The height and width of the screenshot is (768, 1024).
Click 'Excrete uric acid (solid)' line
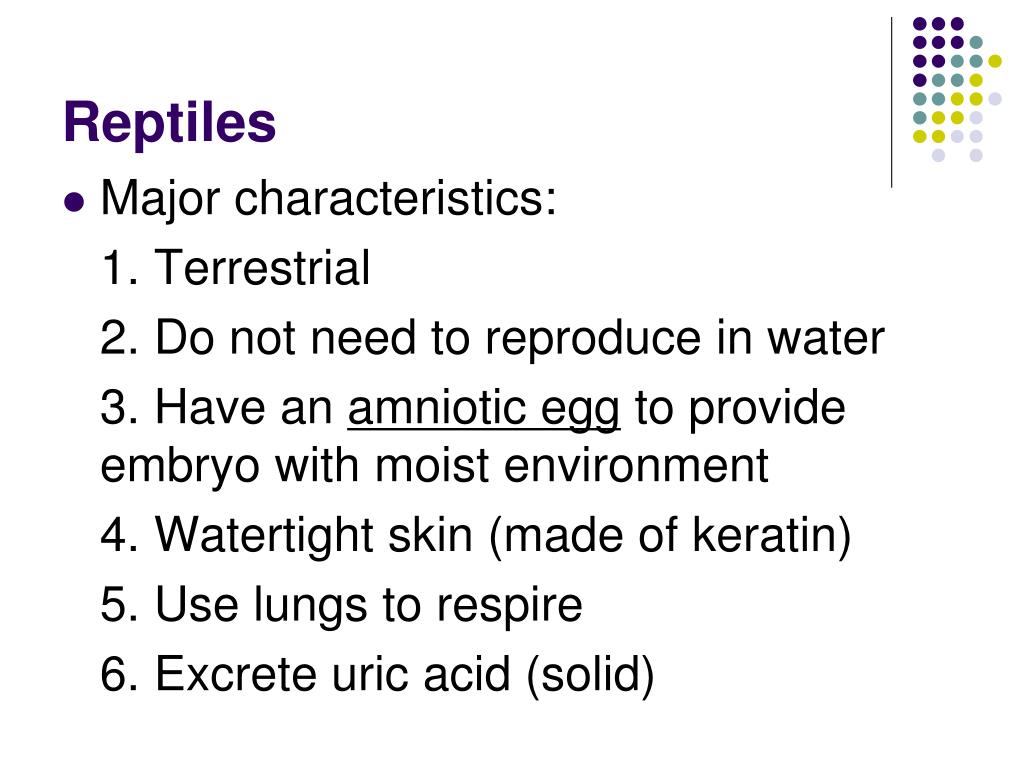point(377,676)
